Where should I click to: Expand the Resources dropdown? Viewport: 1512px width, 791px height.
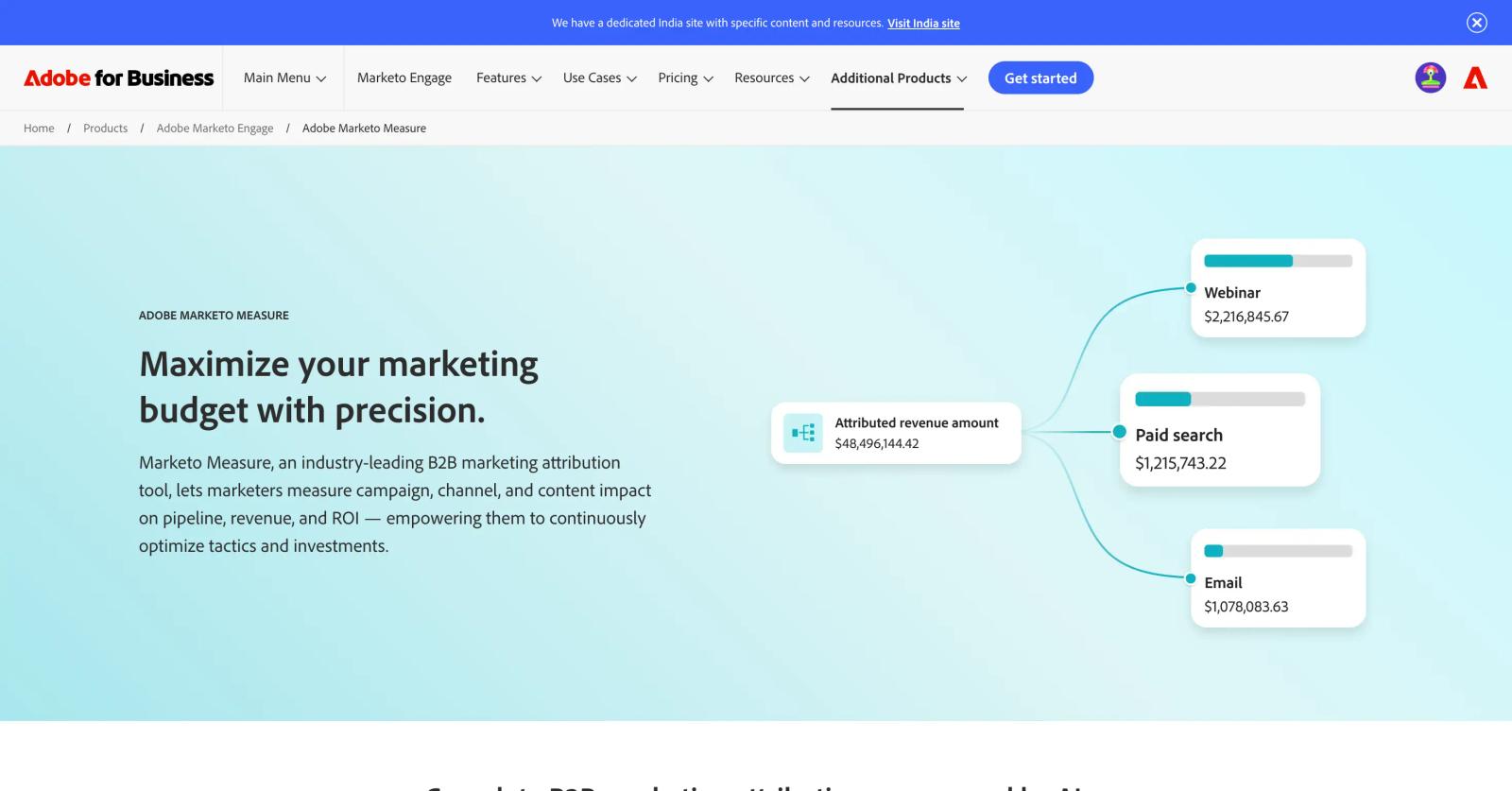pos(772,77)
